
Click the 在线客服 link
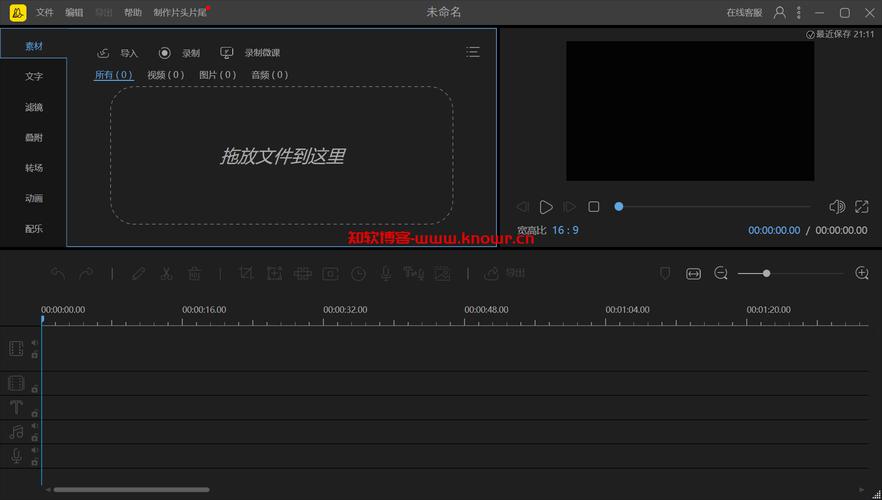click(744, 13)
